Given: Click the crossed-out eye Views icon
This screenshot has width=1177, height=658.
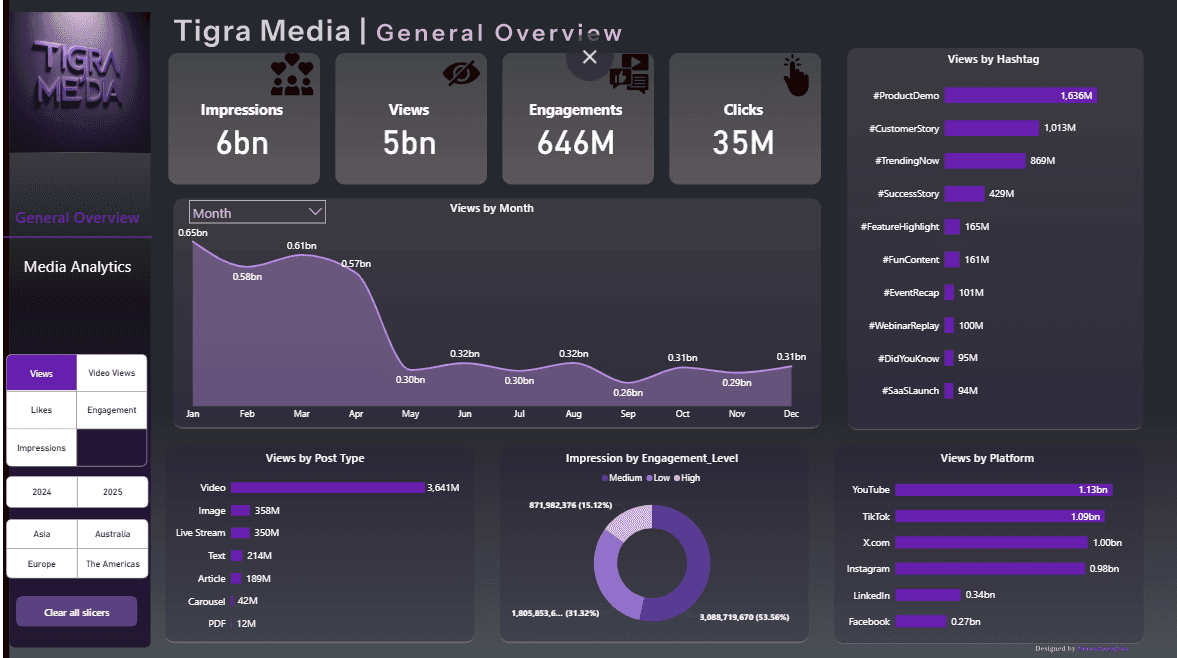Looking at the screenshot, I should [461, 73].
